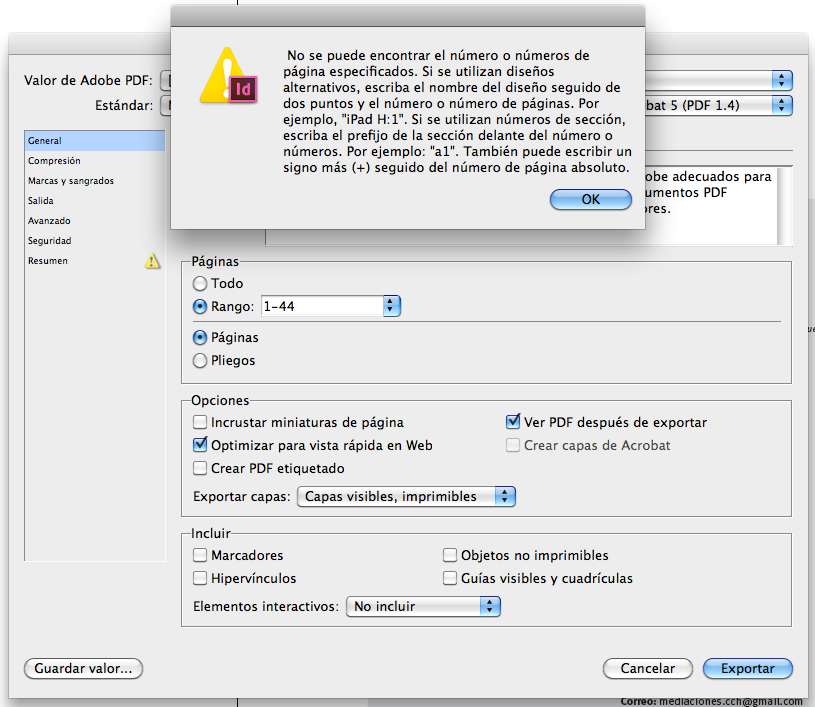Open the Valor de Adobe PDF dropdown arrows
The height and width of the screenshot is (707, 815).
coord(781,80)
